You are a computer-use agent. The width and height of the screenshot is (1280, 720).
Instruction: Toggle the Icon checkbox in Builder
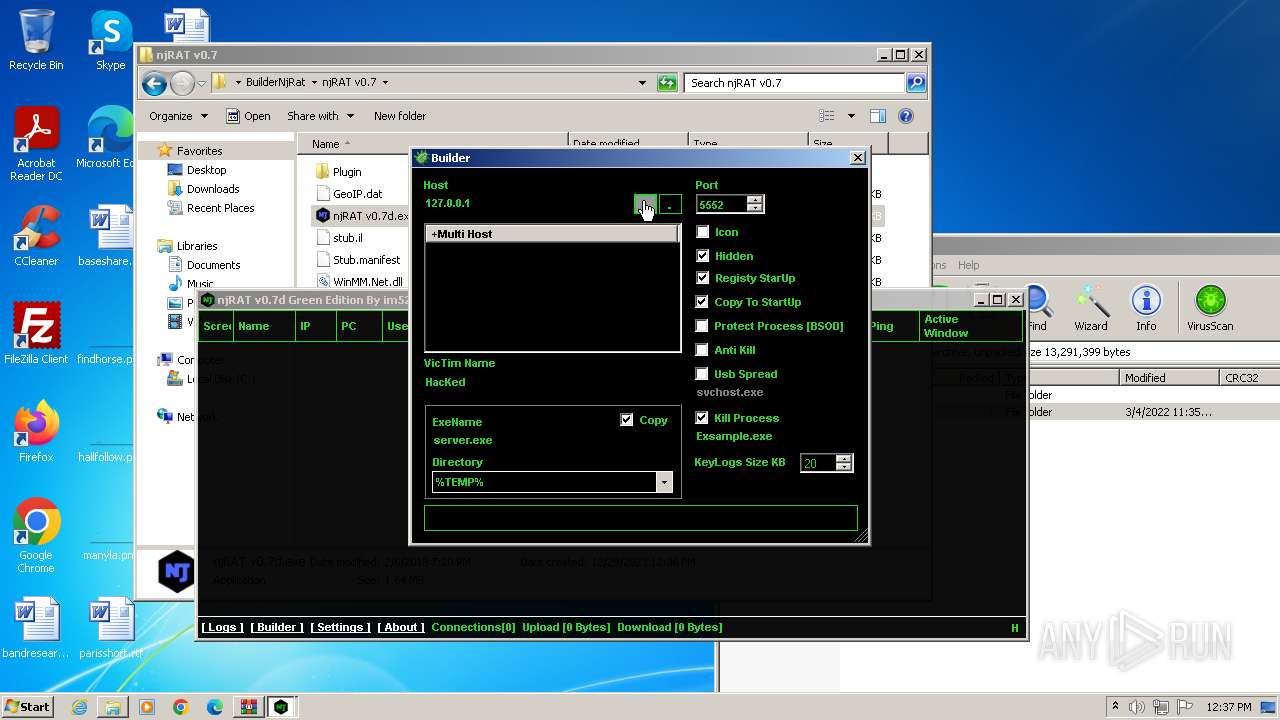[x=702, y=232]
